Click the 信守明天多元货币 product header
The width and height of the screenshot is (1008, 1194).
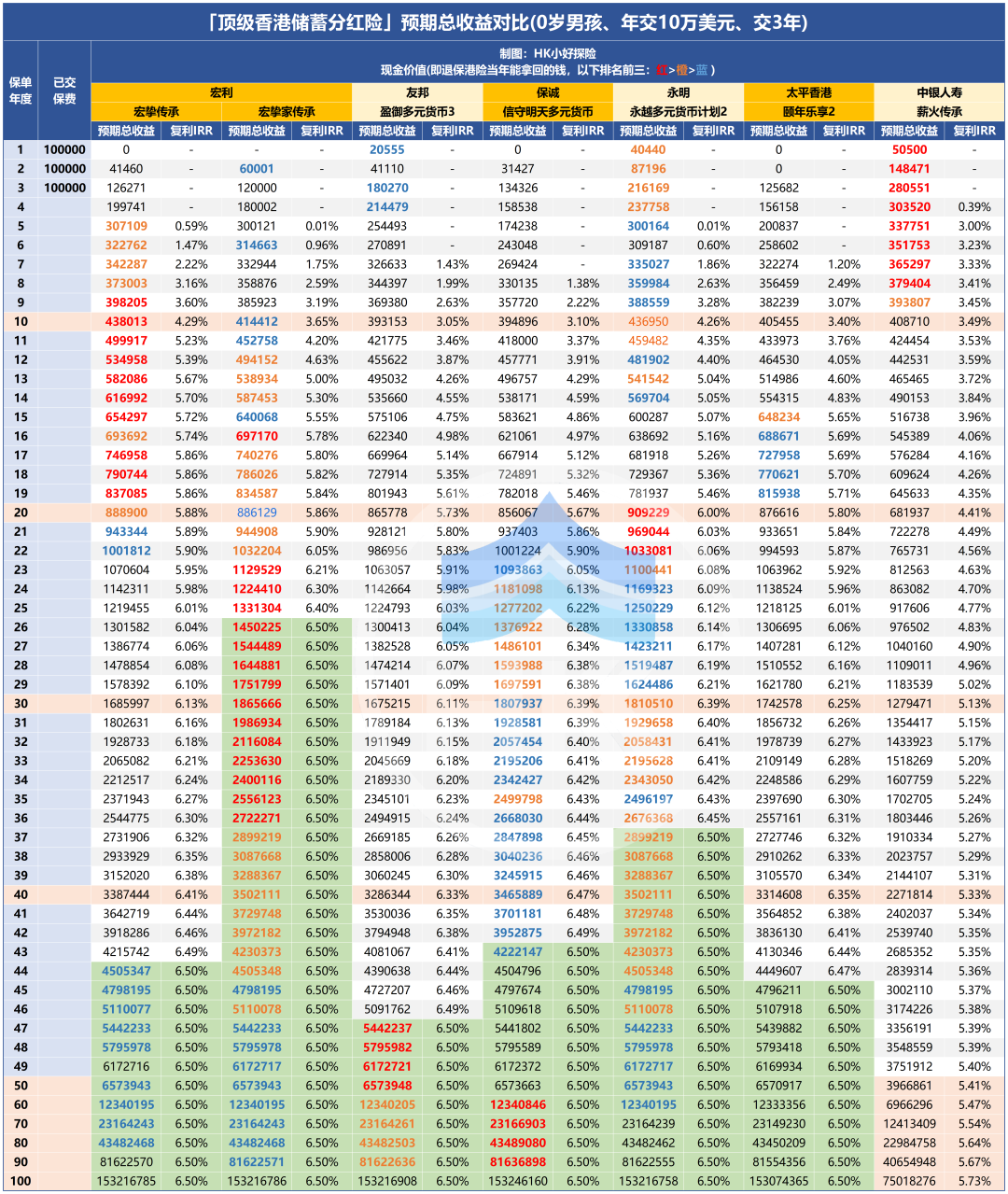click(x=548, y=112)
